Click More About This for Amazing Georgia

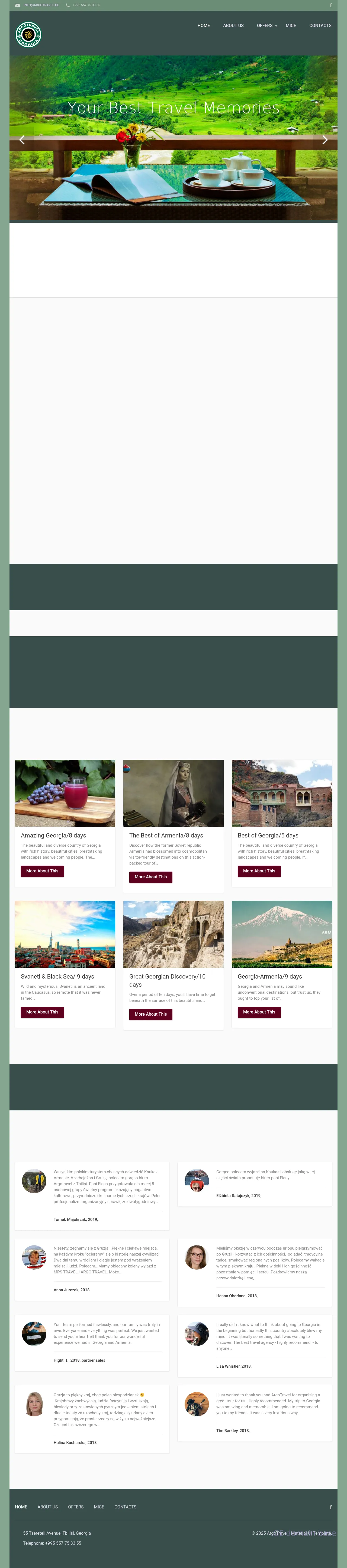pos(42,871)
